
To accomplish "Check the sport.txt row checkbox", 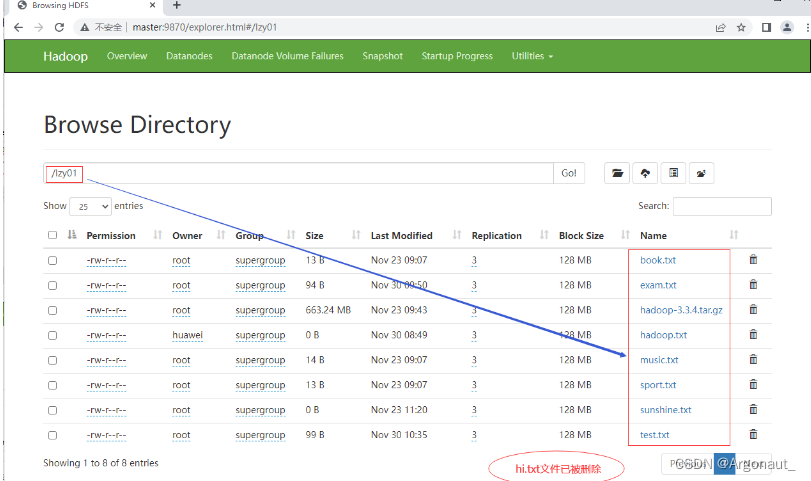I will (52, 385).
